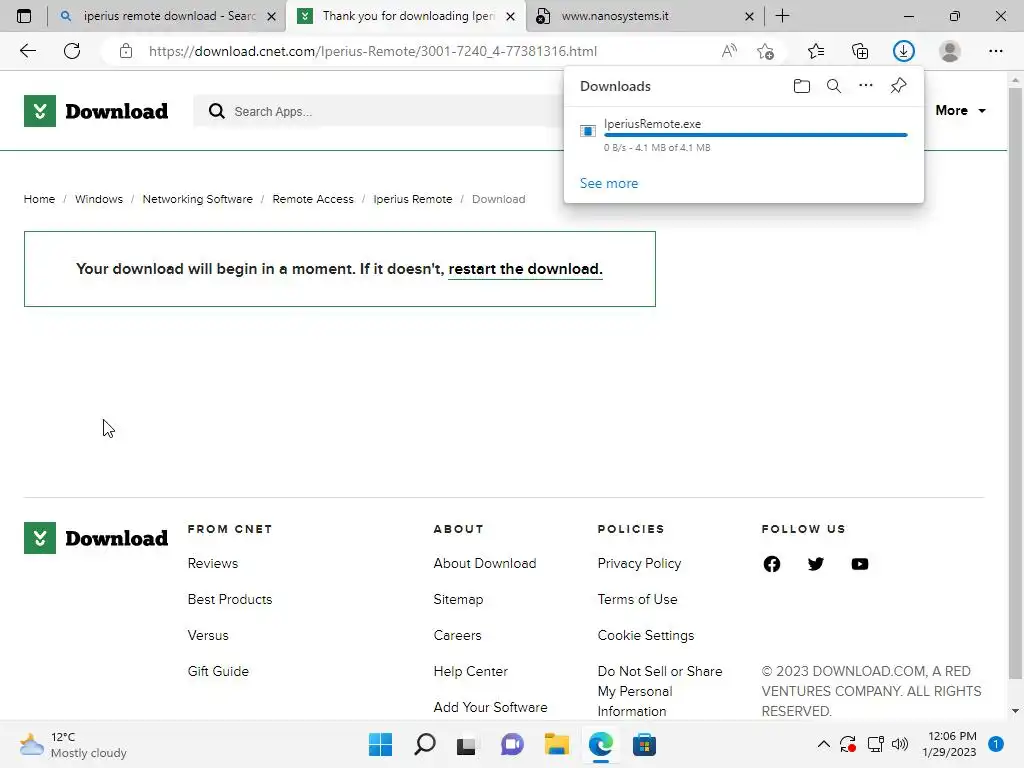This screenshot has height=768, width=1024.
Task: Open Edge Settings and more menu
Action: [x=995, y=51]
